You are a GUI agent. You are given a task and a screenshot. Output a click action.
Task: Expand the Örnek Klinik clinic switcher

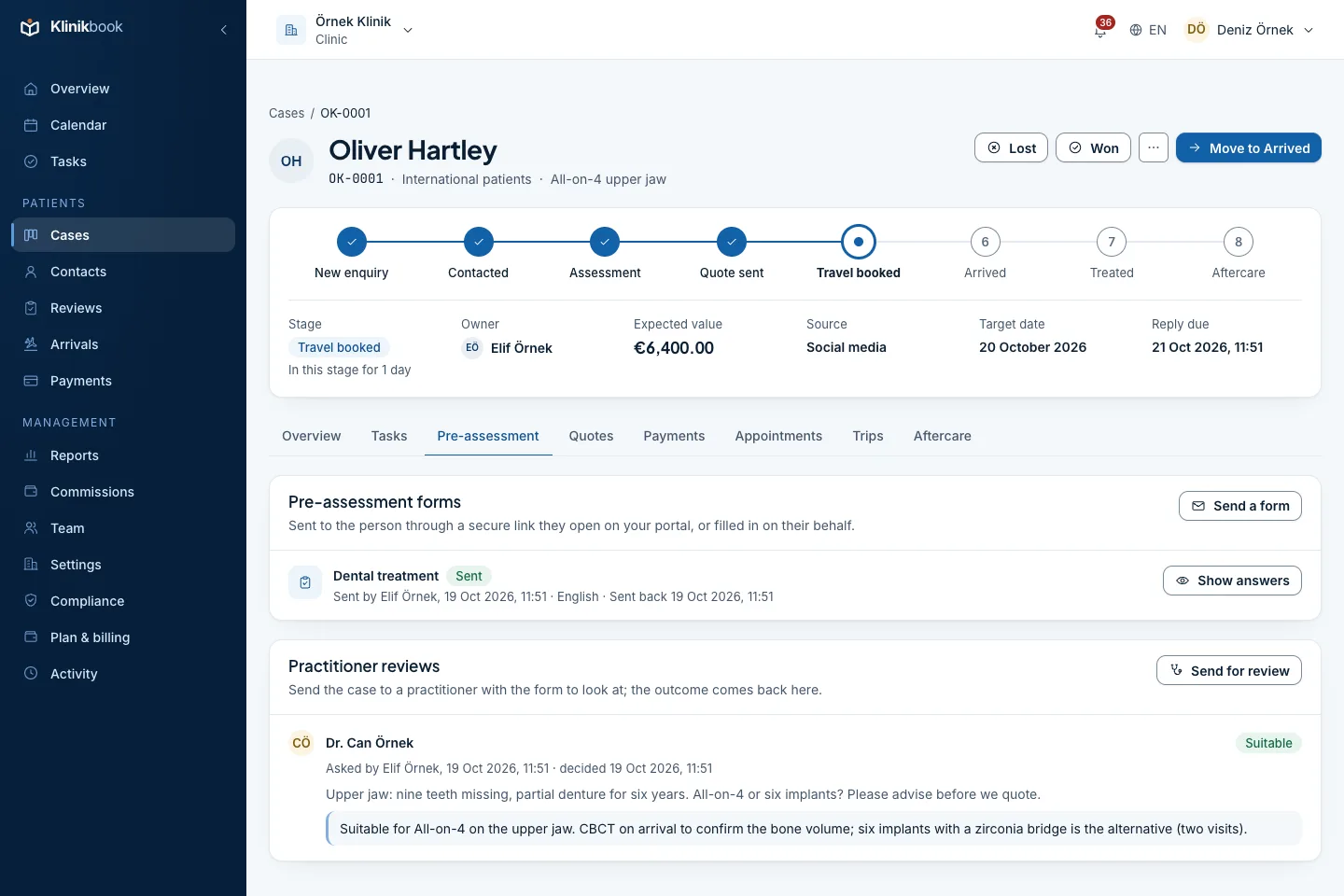pos(345,30)
